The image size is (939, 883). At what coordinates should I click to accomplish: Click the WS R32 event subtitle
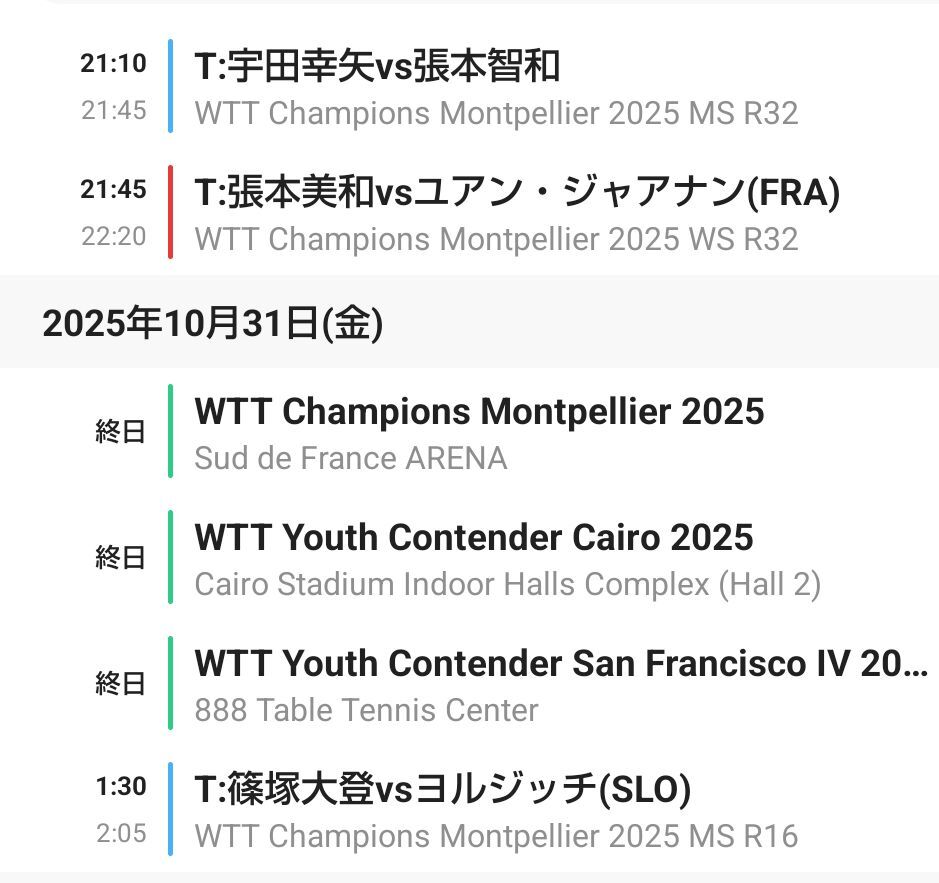tap(496, 239)
